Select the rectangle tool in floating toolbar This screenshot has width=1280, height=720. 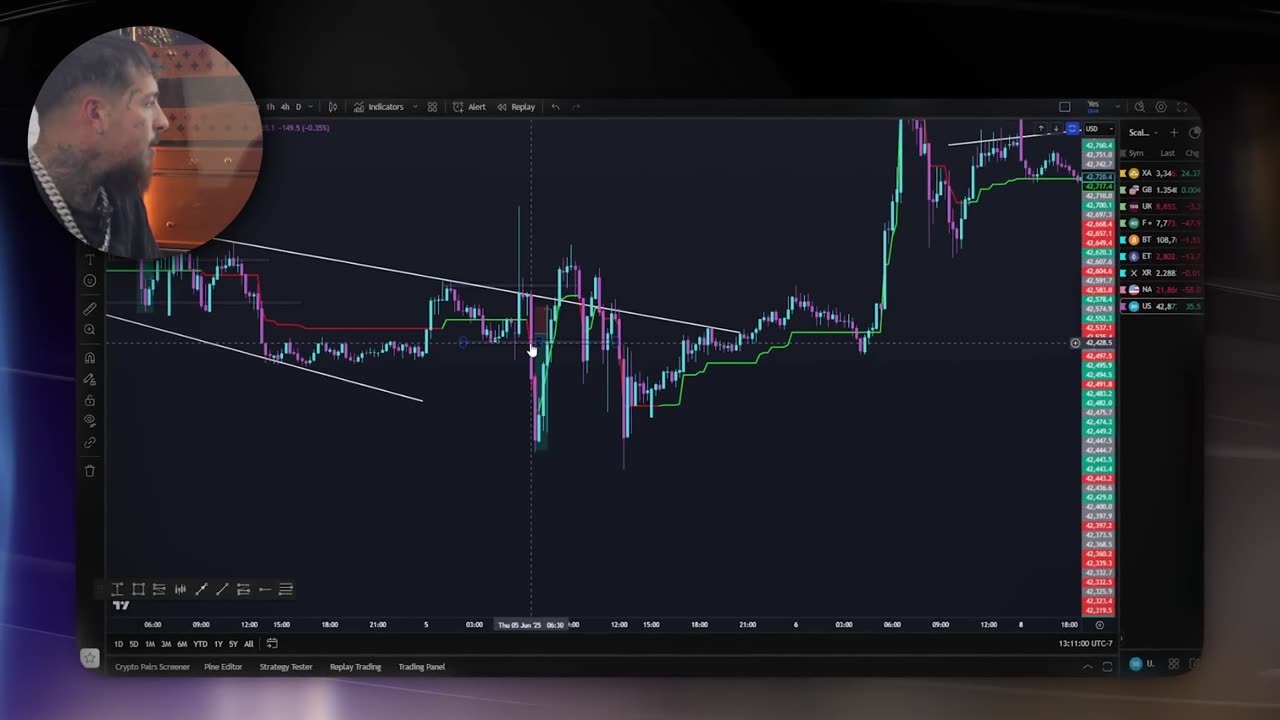point(138,589)
